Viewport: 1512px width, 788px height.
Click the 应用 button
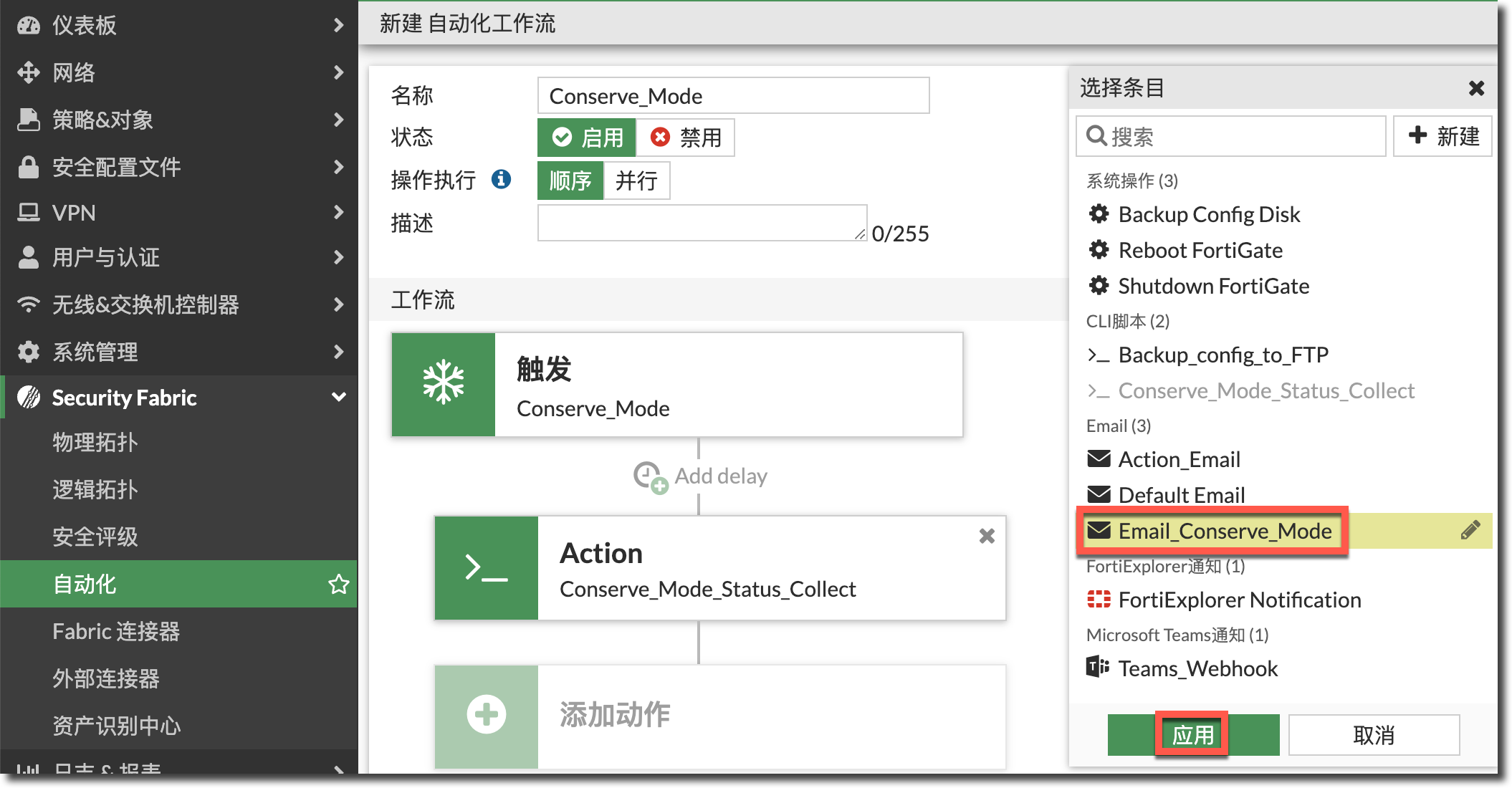pos(1192,734)
